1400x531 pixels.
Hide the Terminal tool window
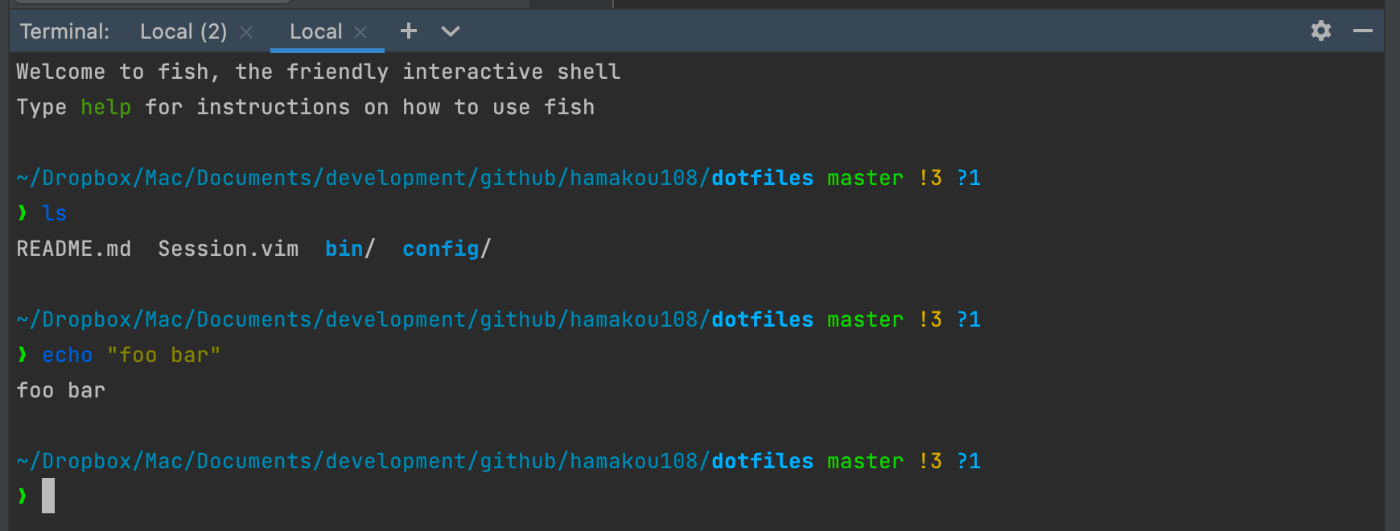(1363, 31)
